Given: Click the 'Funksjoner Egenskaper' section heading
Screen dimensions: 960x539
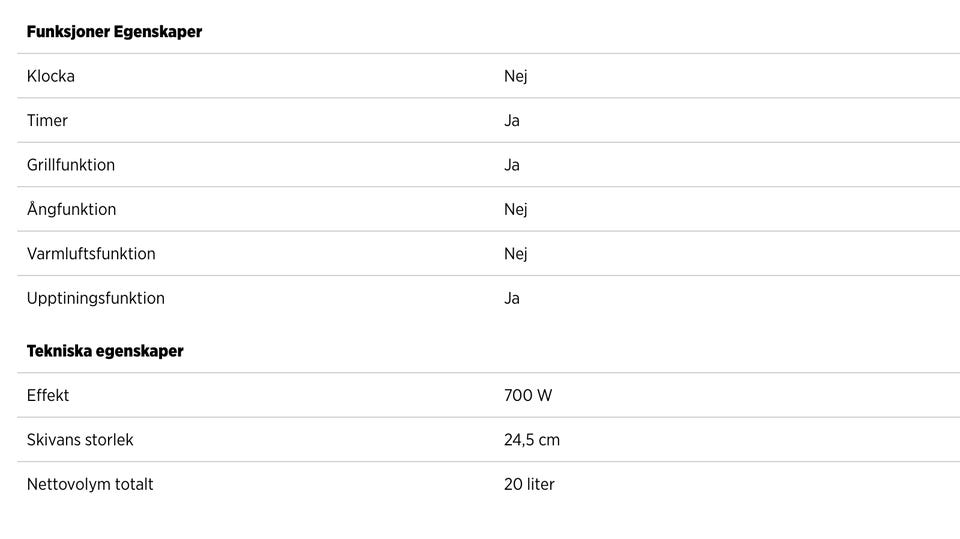Looking at the screenshot, I should 114,32.
